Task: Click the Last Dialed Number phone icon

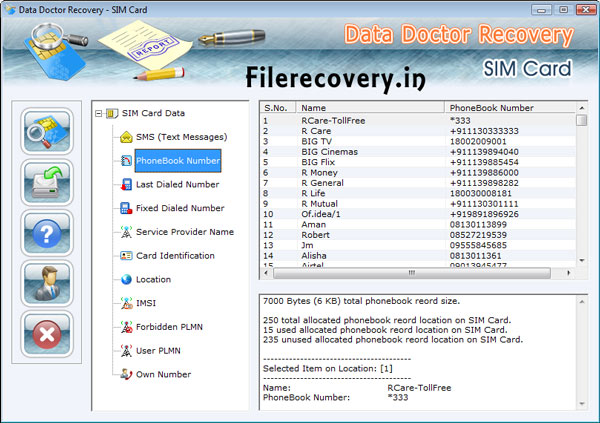Action: tap(126, 185)
